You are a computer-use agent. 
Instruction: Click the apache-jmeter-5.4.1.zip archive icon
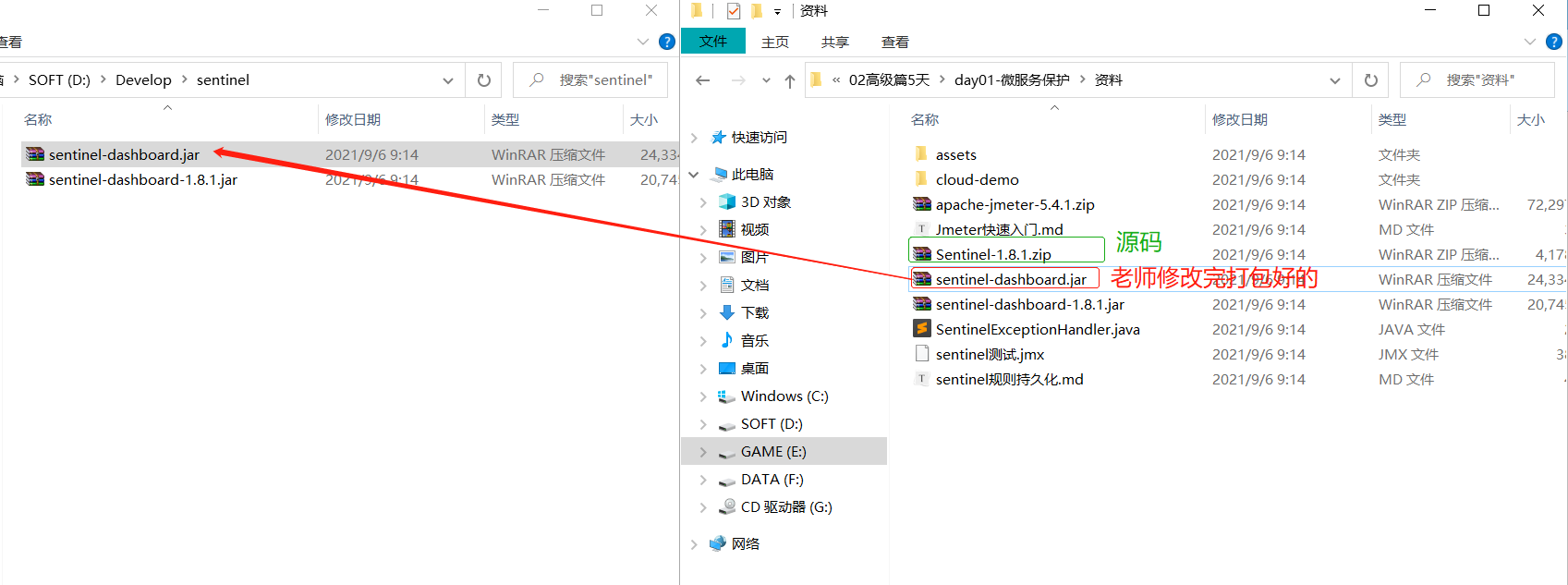tap(922, 204)
